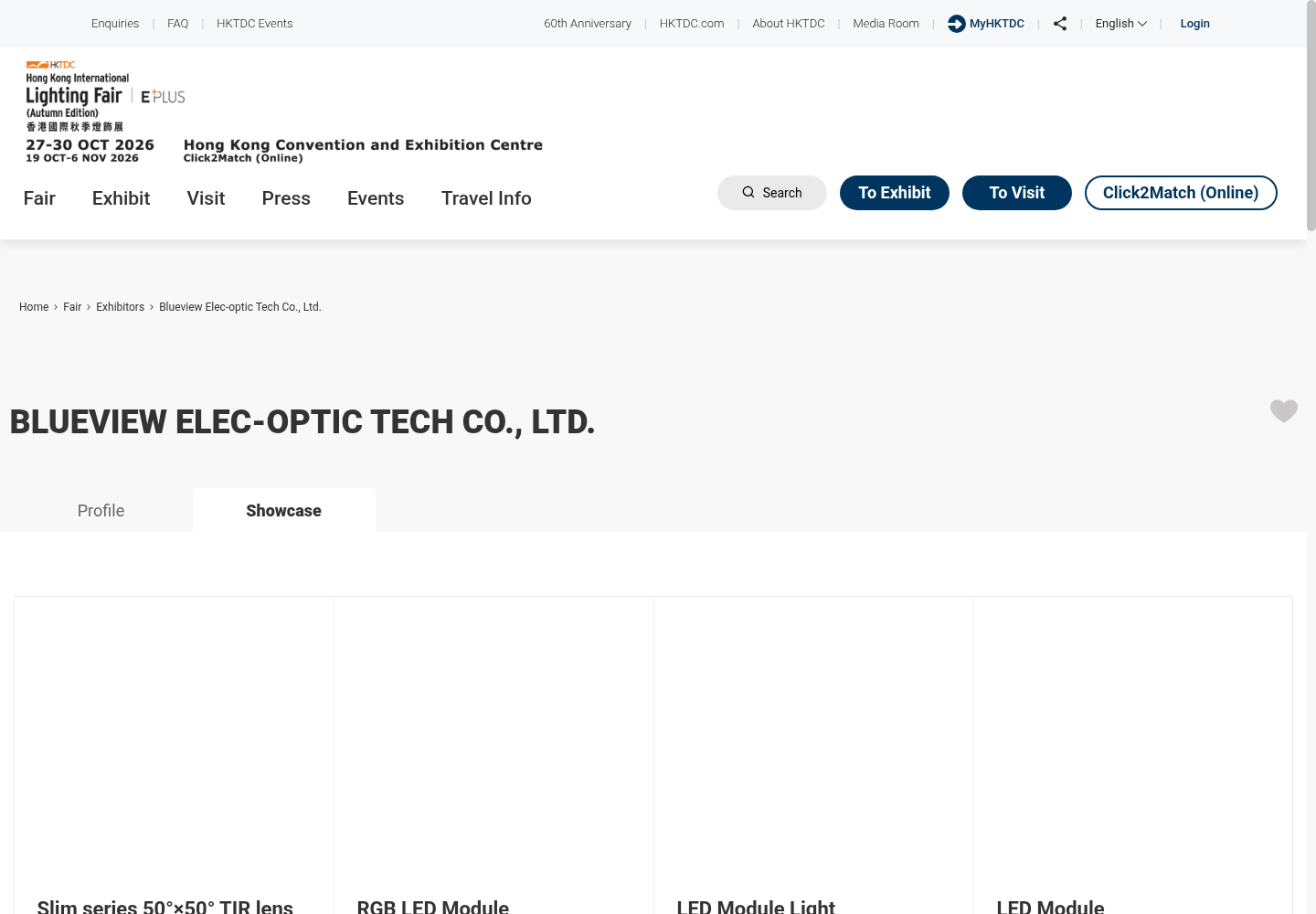The image size is (1316, 914).
Task: Open the 60th Anniversary link
Action: tap(588, 24)
